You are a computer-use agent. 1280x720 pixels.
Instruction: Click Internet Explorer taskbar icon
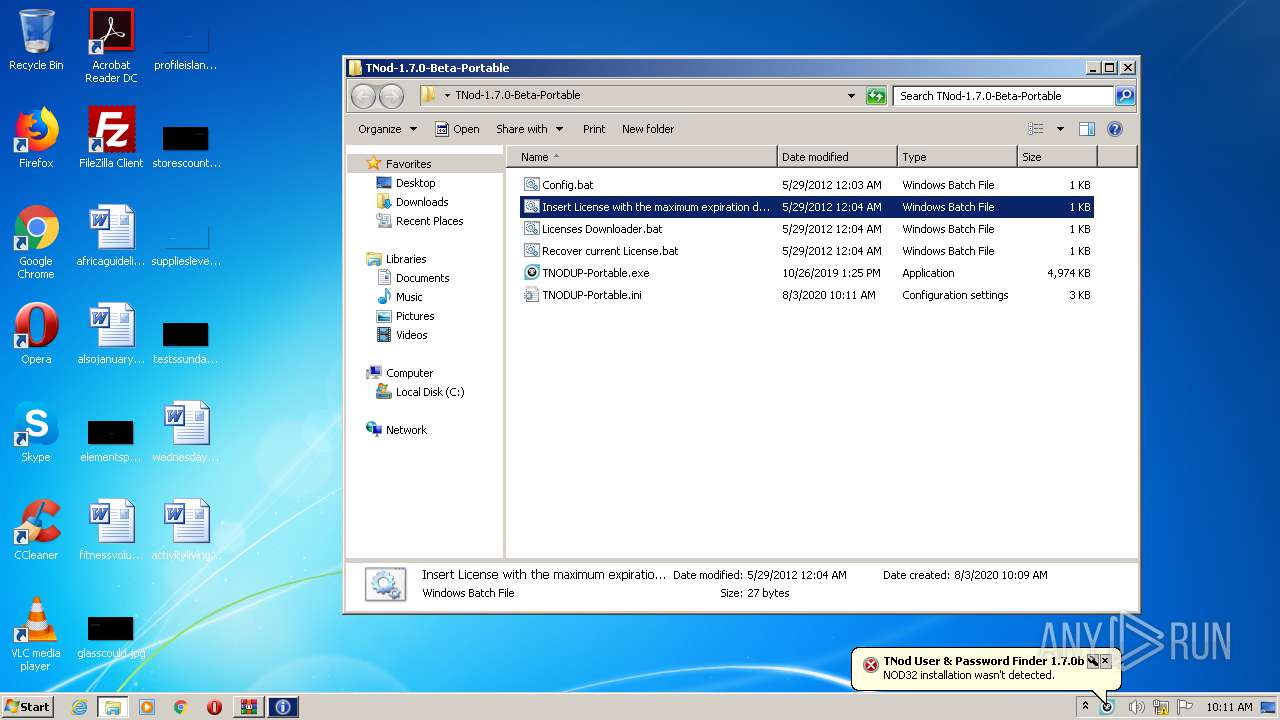[79, 707]
